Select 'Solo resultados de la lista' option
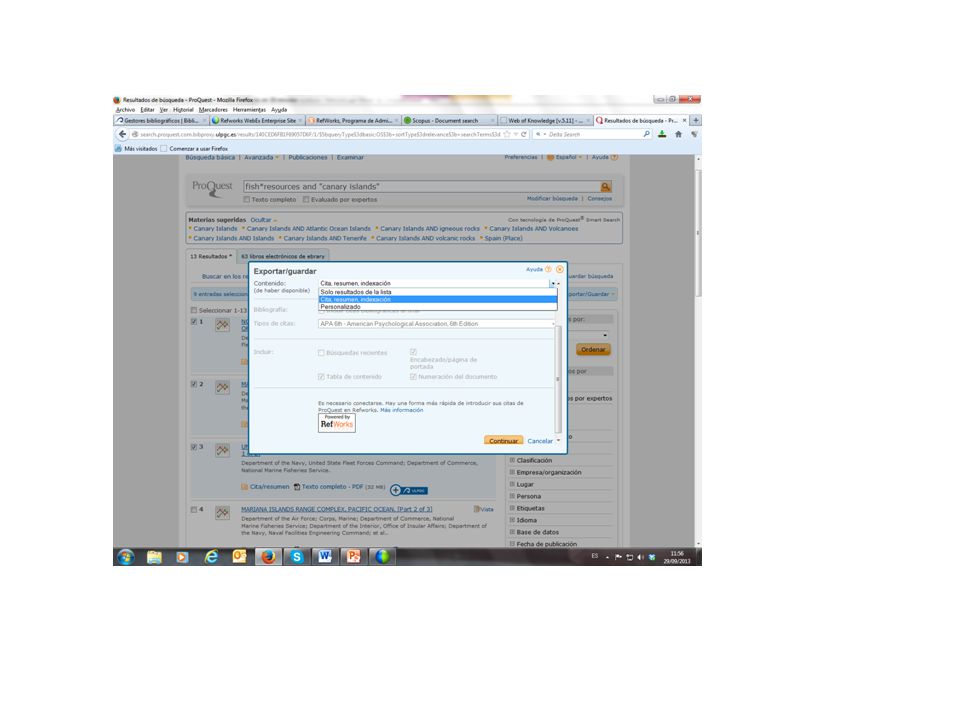 pyautogui.click(x=438, y=292)
